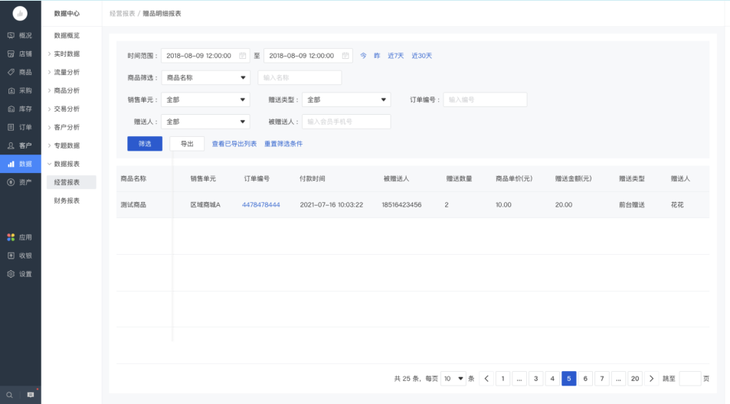Click the search icon at sidebar bottom

tap(9, 395)
